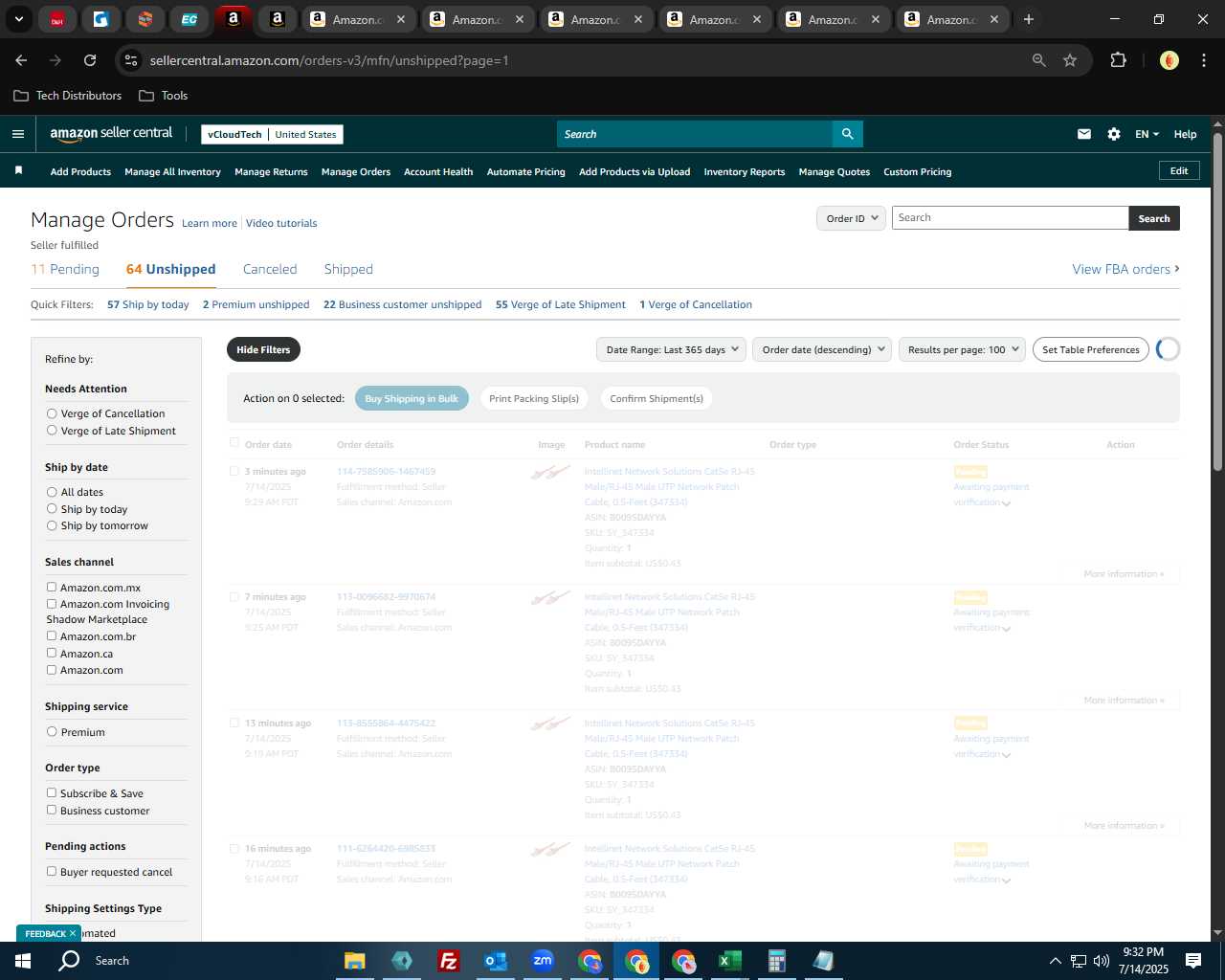Image resolution: width=1225 pixels, height=980 pixels.
Task: Open the Chrome profile avatar
Action: pos(1169,60)
